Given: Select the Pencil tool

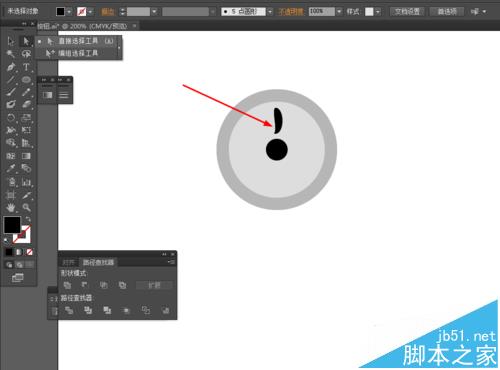Looking at the screenshot, I should (26, 92).
